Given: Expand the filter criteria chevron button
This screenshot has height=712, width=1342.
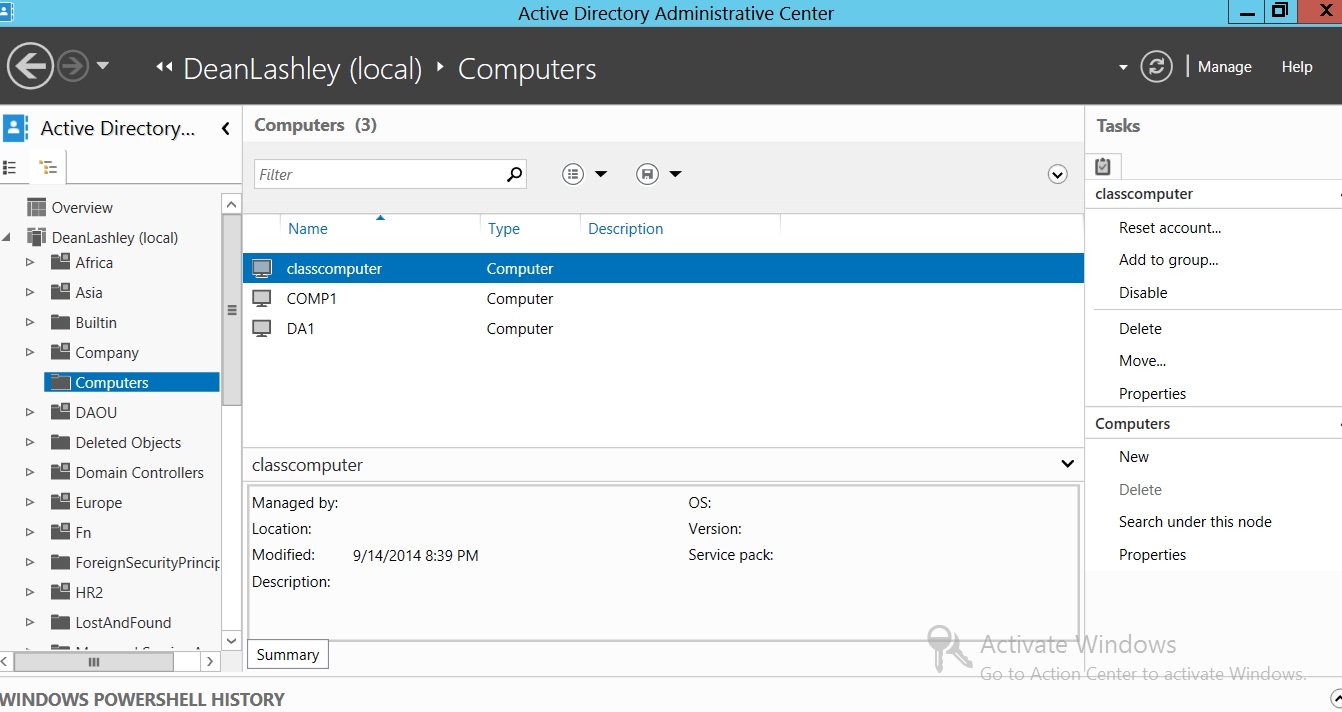Looking at the screenshot, I should click(1057, 174).
